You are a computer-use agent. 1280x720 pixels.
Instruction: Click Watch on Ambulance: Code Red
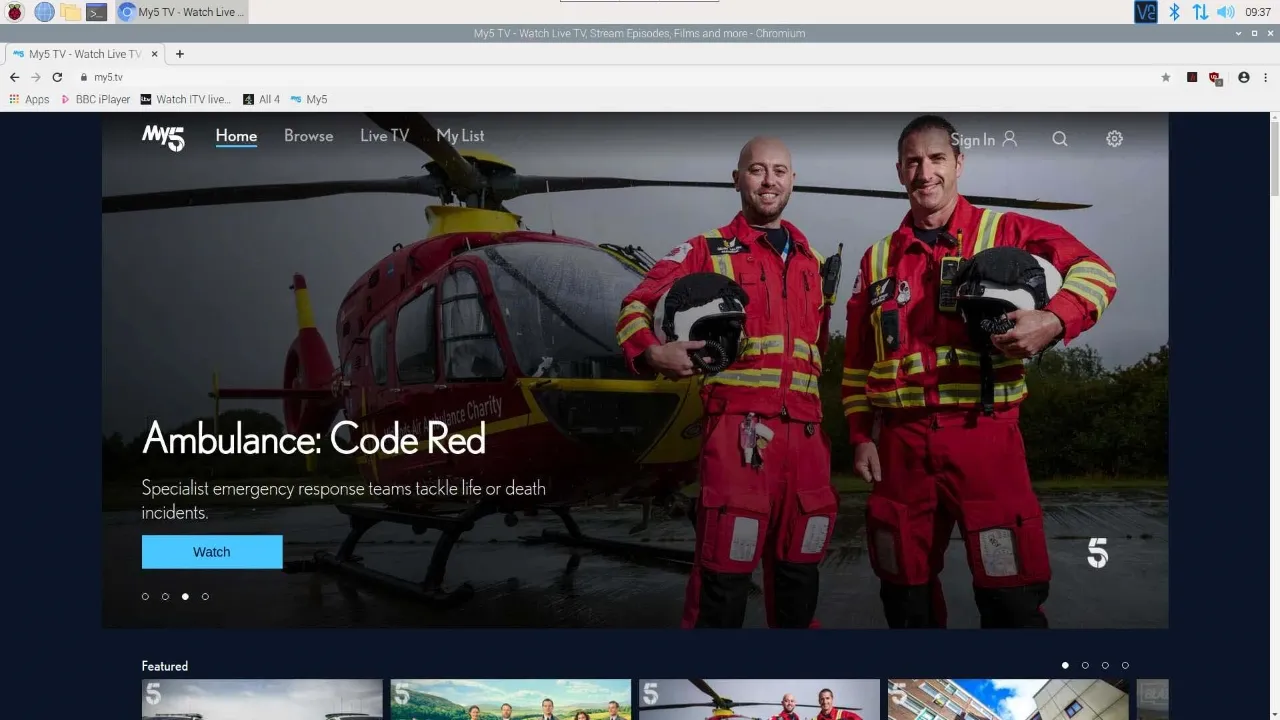(212, 551)
